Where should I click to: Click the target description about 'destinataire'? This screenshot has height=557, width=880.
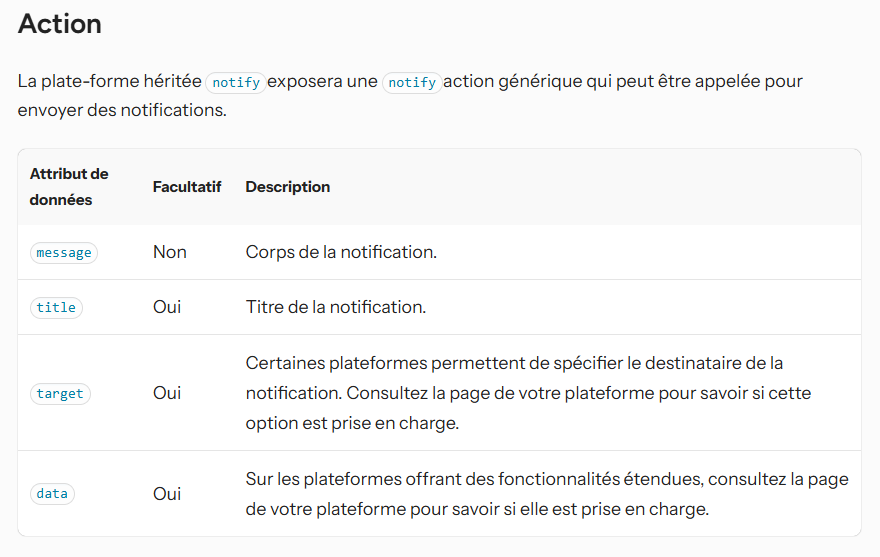(528, 393)
